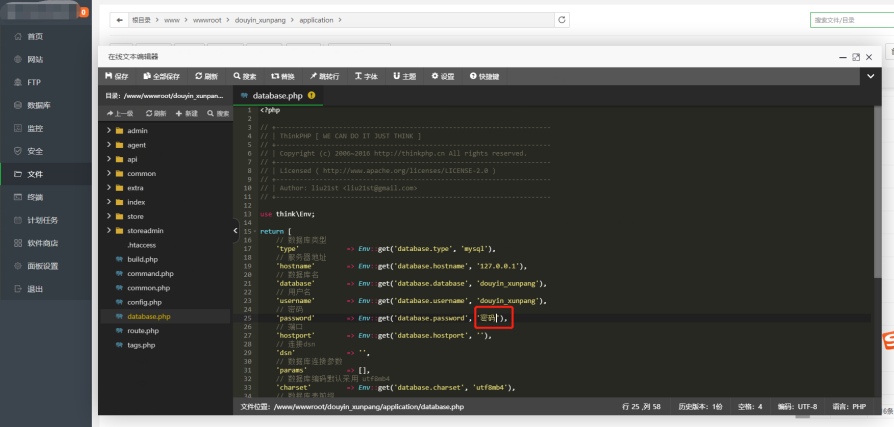Click 上一级 to go up a directory
The width and height of the screenshot is (894, 427).
[120, 114]
